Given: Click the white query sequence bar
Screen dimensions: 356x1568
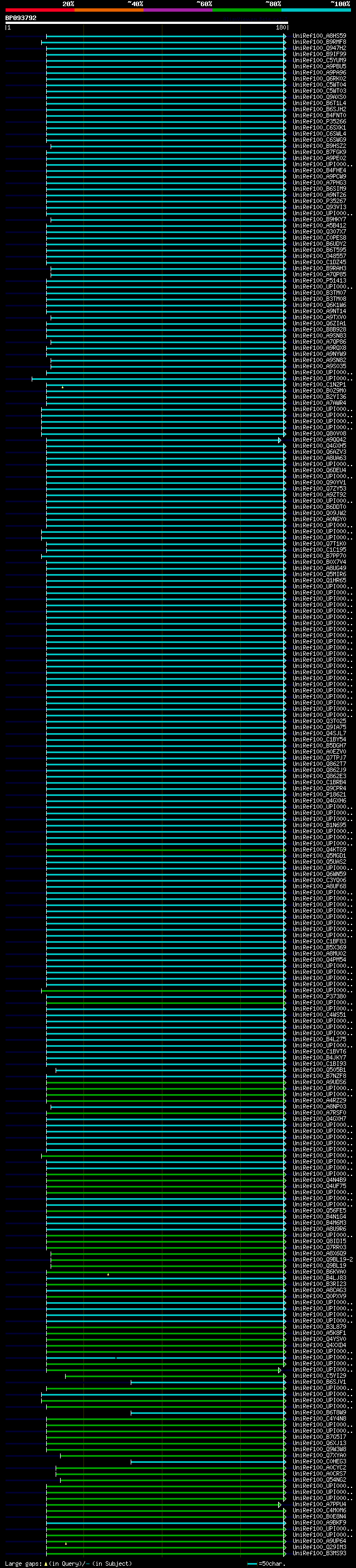Looking at the screenshot, I should coord(147,23).
